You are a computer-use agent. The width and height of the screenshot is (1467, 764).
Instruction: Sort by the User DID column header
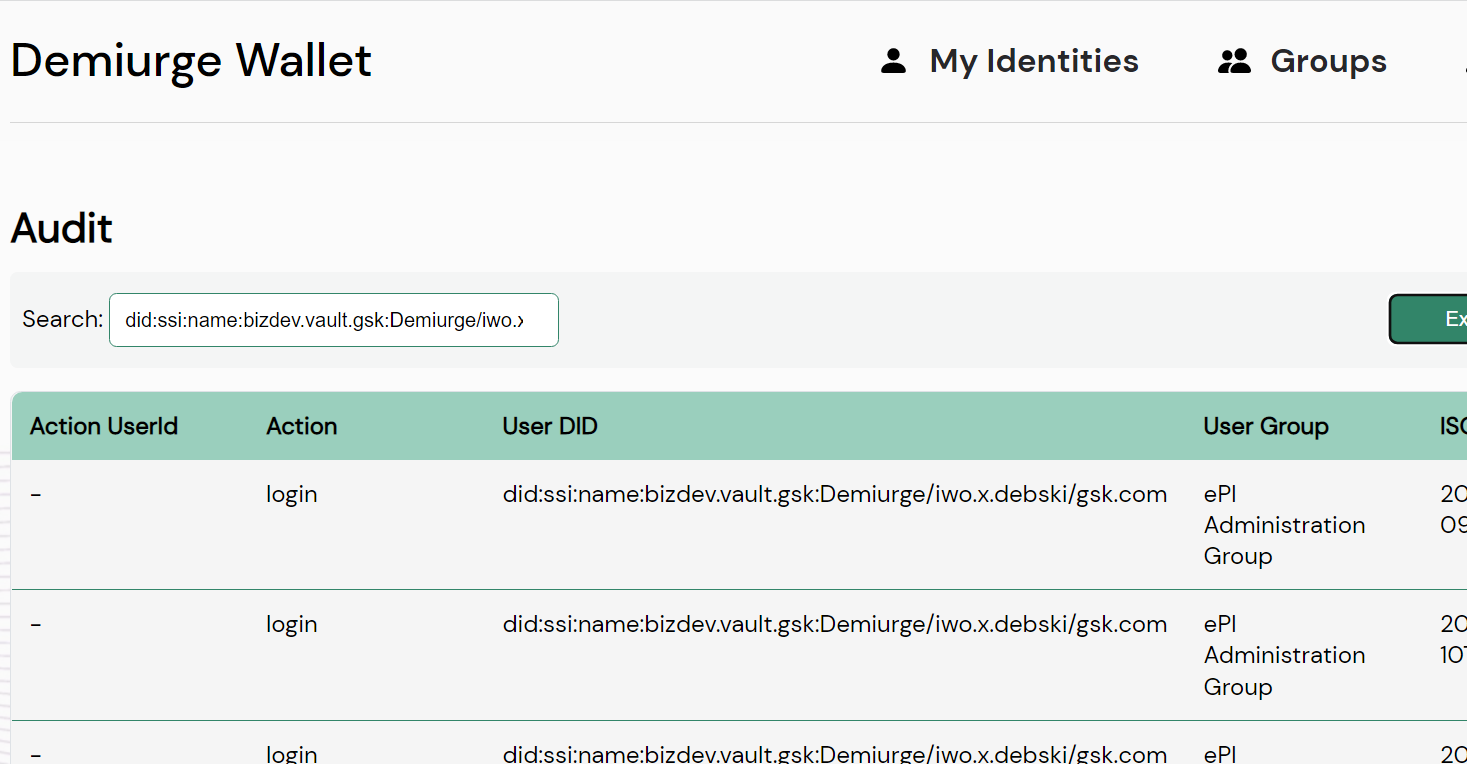coord(549,426)
